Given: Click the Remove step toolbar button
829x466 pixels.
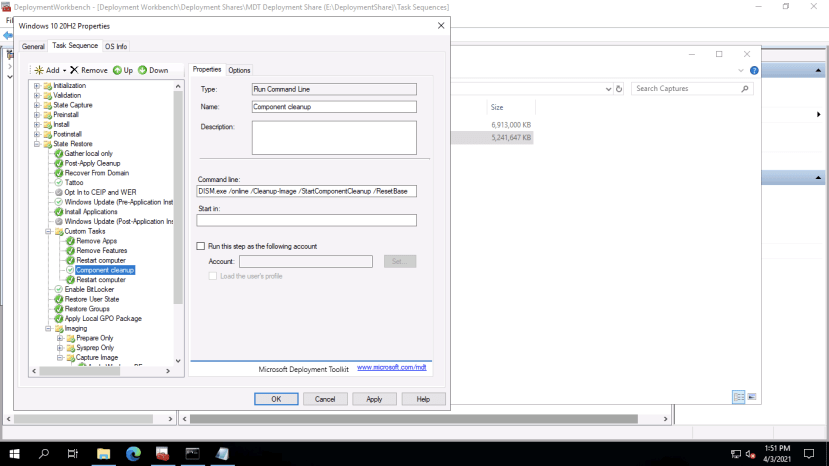Looking at the screenshot, I should (89, 70).
